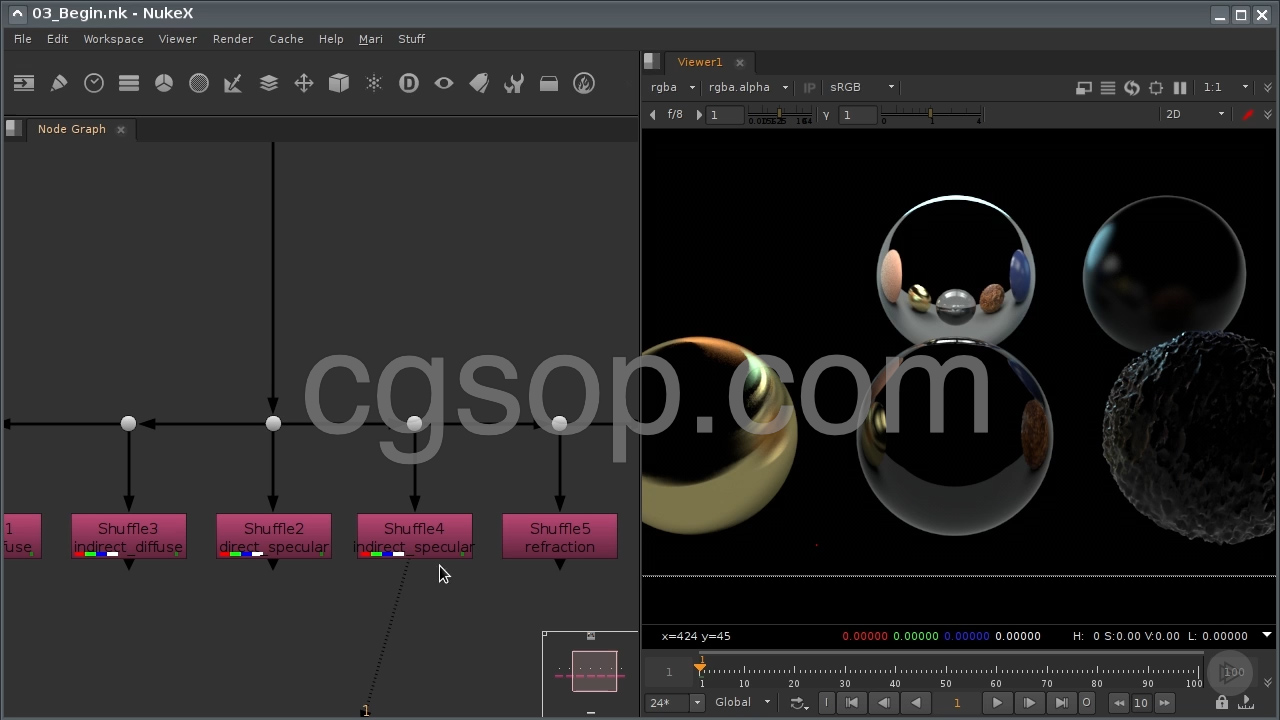The image size is (1280, 720).
Task: Open the Workspace menu
Action: [113, 39]
